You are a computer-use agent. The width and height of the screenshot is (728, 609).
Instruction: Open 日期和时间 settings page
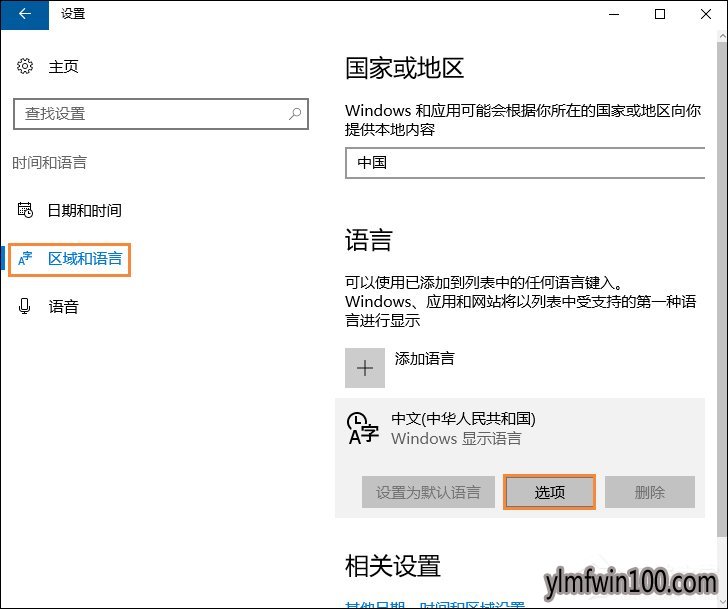[x=84, y=210]
